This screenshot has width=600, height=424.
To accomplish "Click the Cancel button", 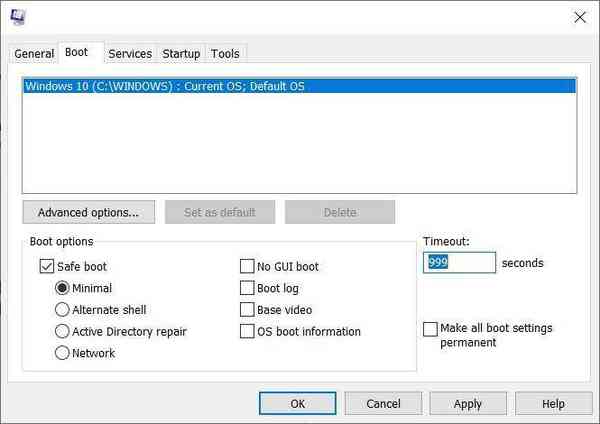I will pyautogui.click(x=383, y=403).
